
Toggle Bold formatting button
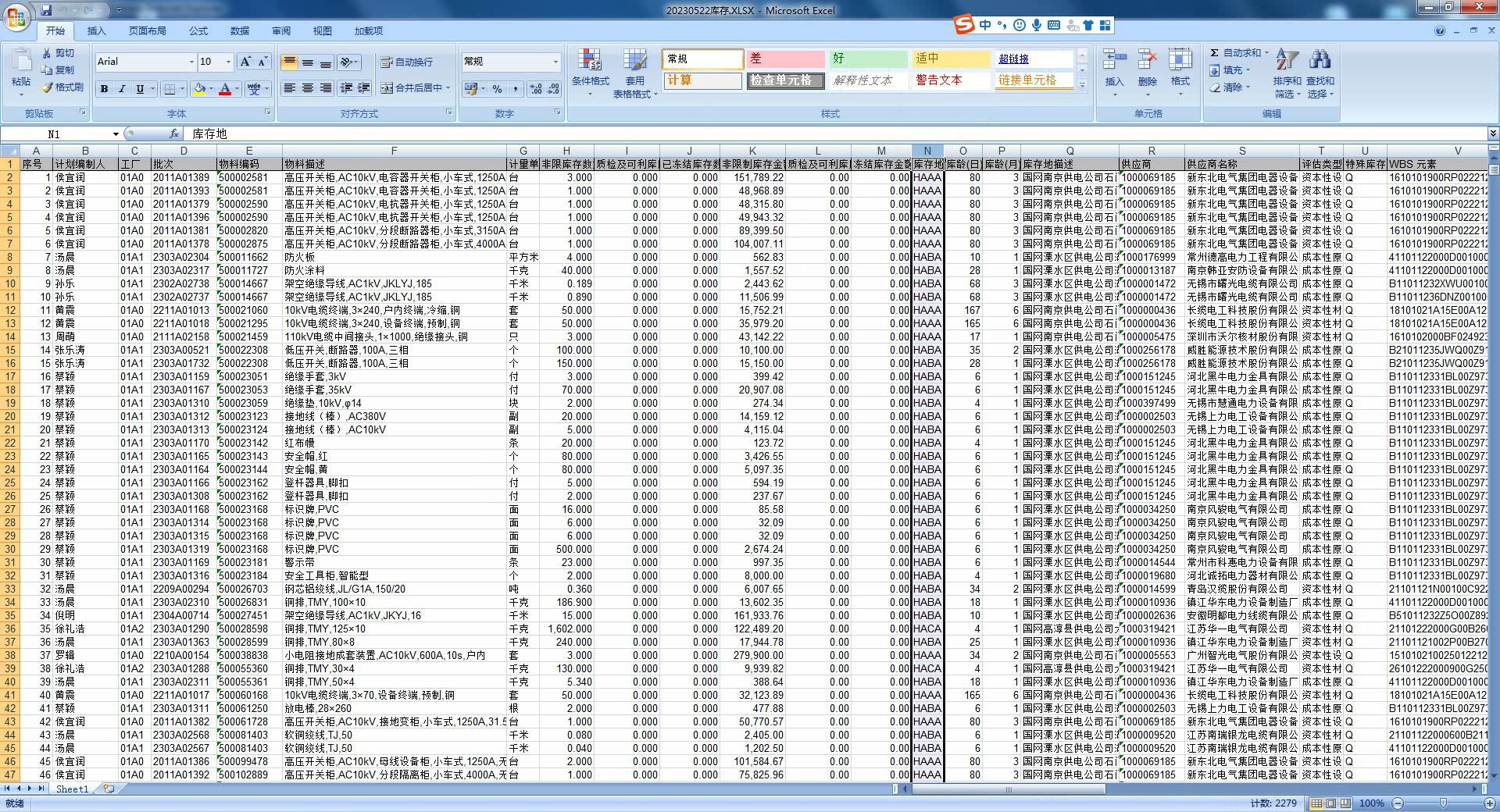tap(104, 89)
